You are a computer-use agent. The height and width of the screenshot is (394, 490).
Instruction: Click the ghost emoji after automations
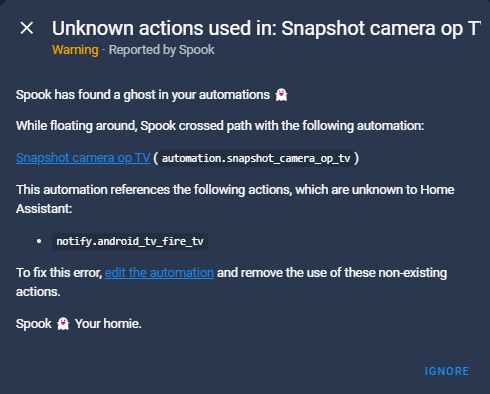tap(281, 95)
